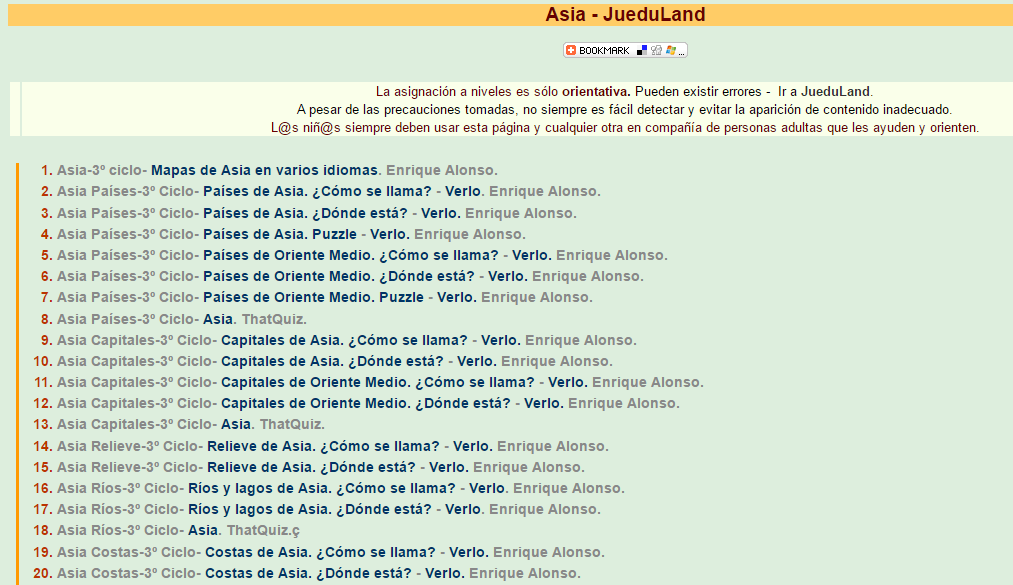Open Países de Asia ¿Cómo se llama? activity

click(317, 191)
